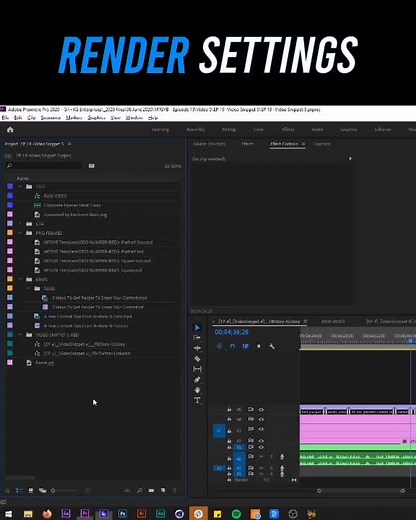
Task: Create a New Bin in project panel
Action: coord(151,491)
